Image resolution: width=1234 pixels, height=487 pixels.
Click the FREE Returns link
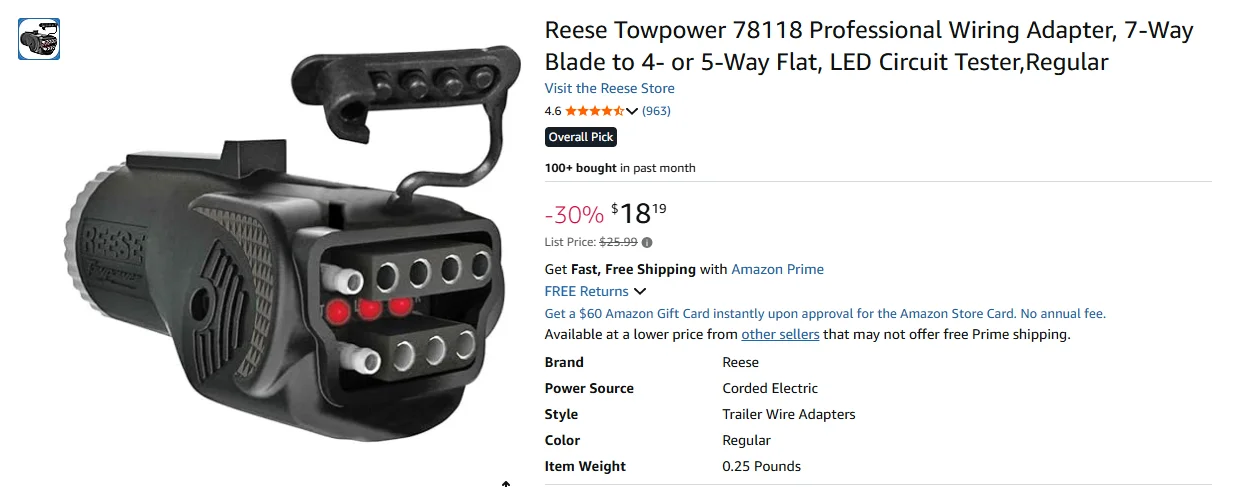586,291
